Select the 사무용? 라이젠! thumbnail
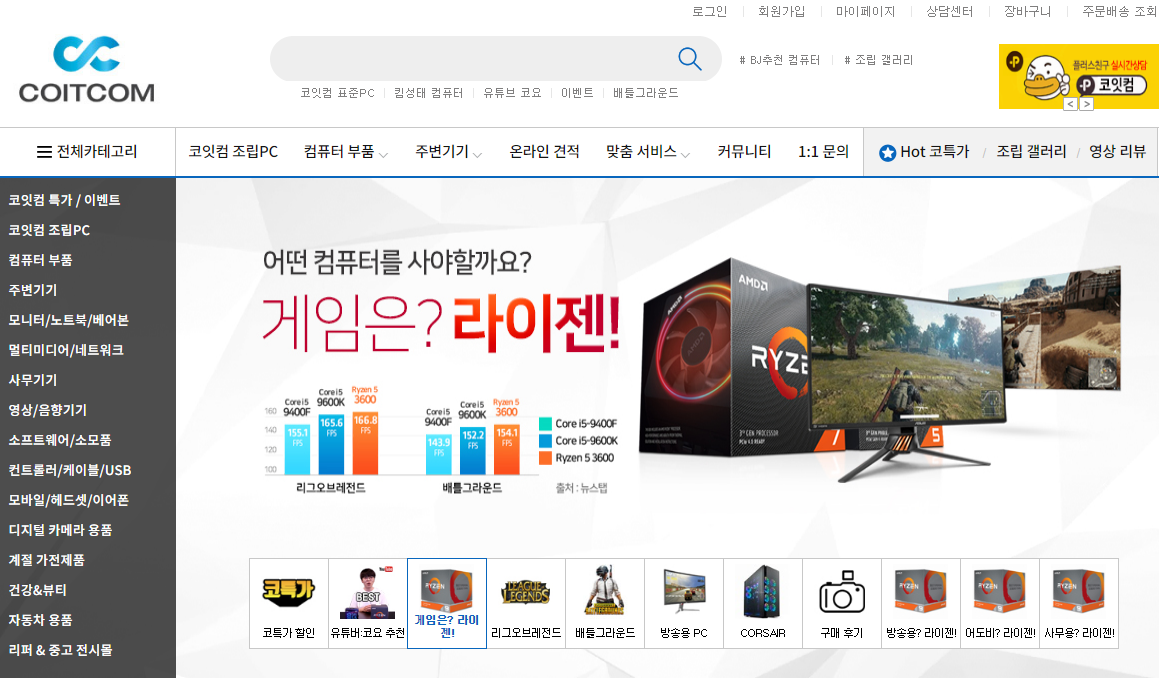The width and height of the screenshot is (1159, 687). click(1079, 603)
